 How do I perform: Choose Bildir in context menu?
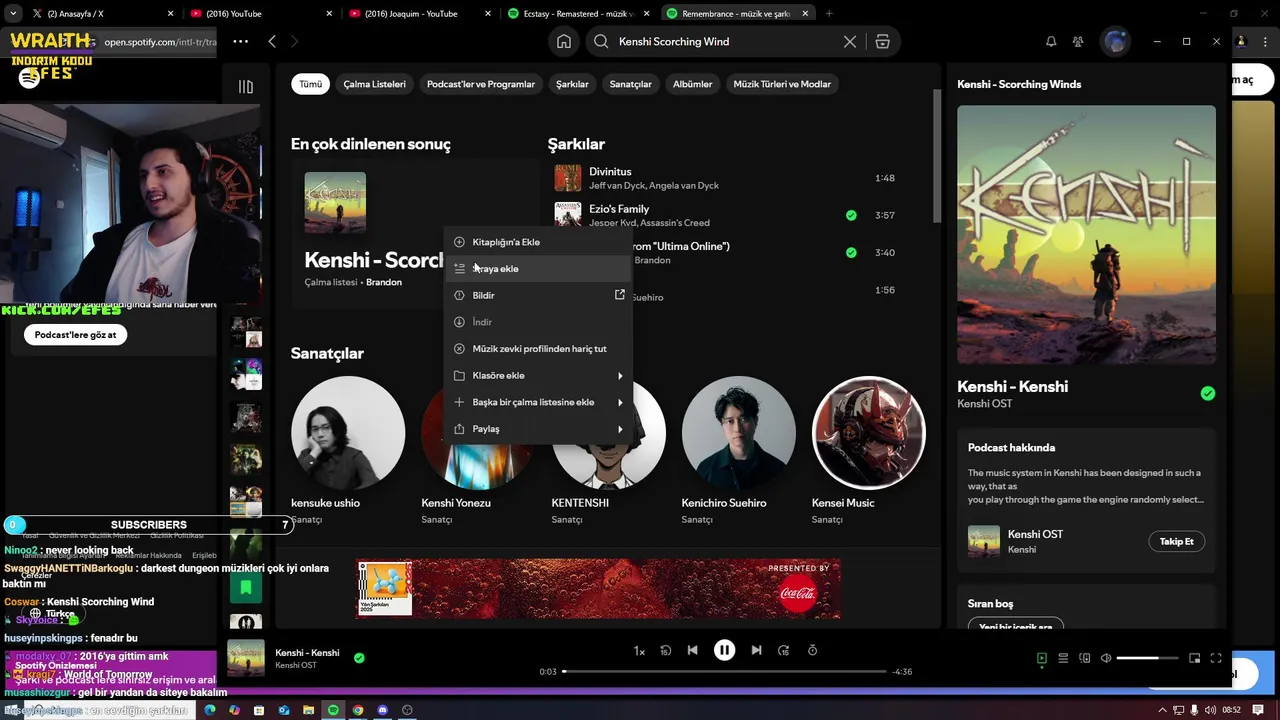coord(539,295)
